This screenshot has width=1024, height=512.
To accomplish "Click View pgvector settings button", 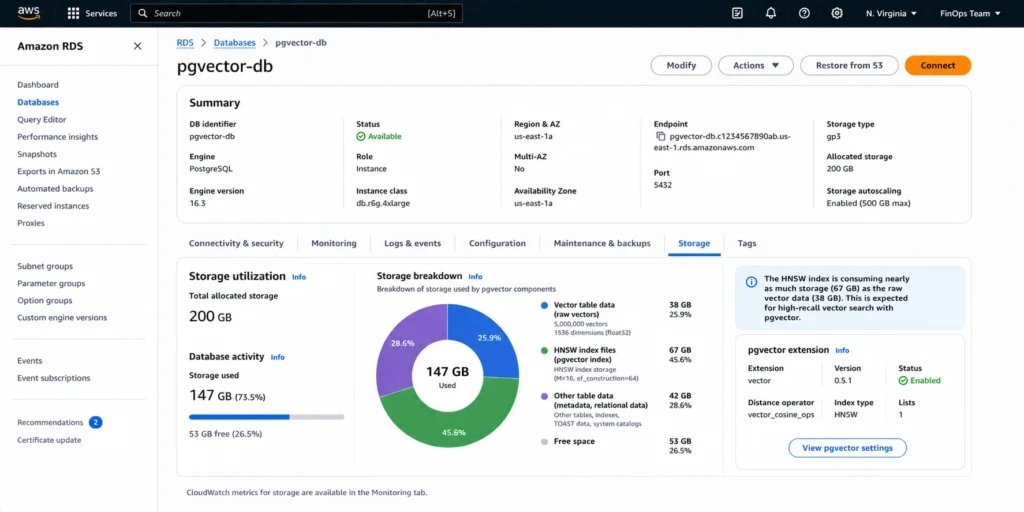I will [848, 448].
